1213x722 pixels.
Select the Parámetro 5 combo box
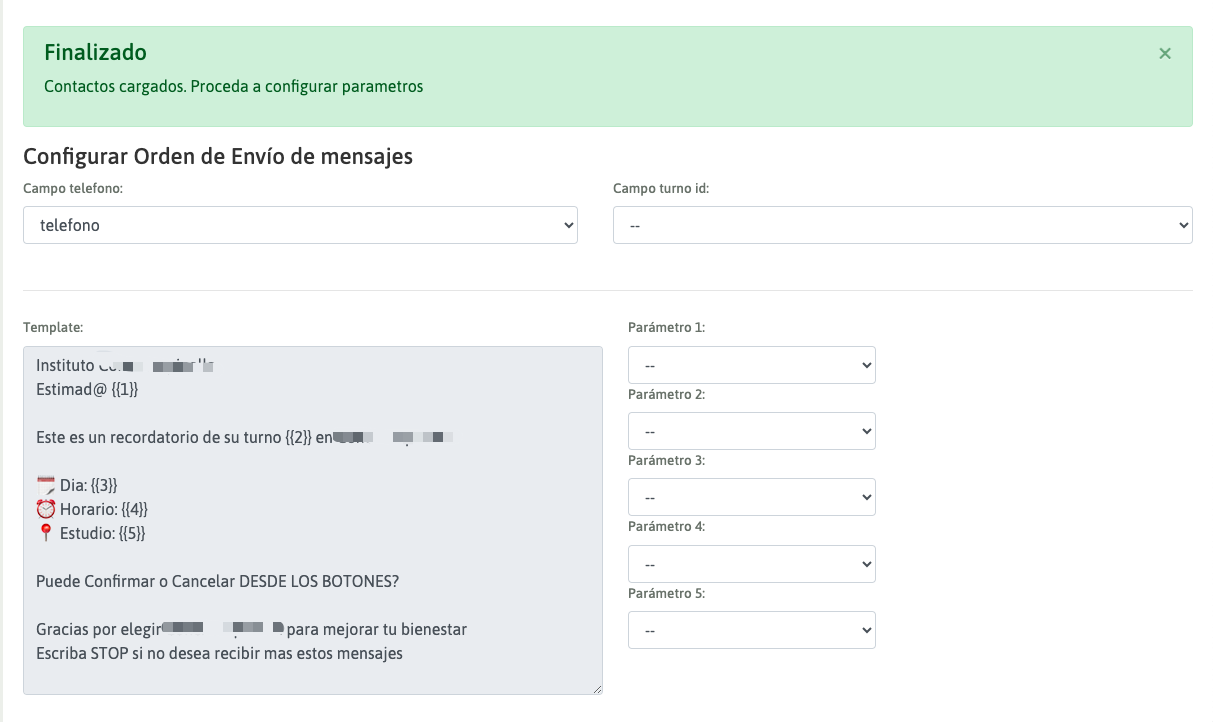[751, 630]
